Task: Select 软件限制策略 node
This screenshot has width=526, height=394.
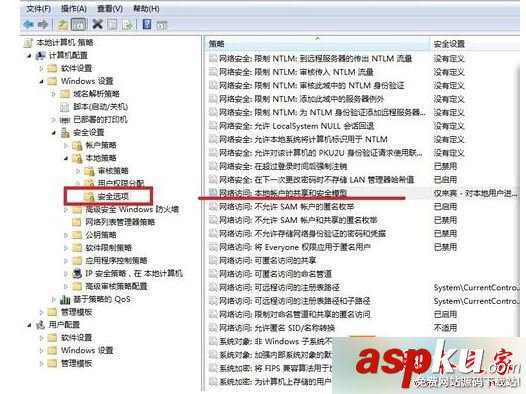Action: tap(108, 248)
